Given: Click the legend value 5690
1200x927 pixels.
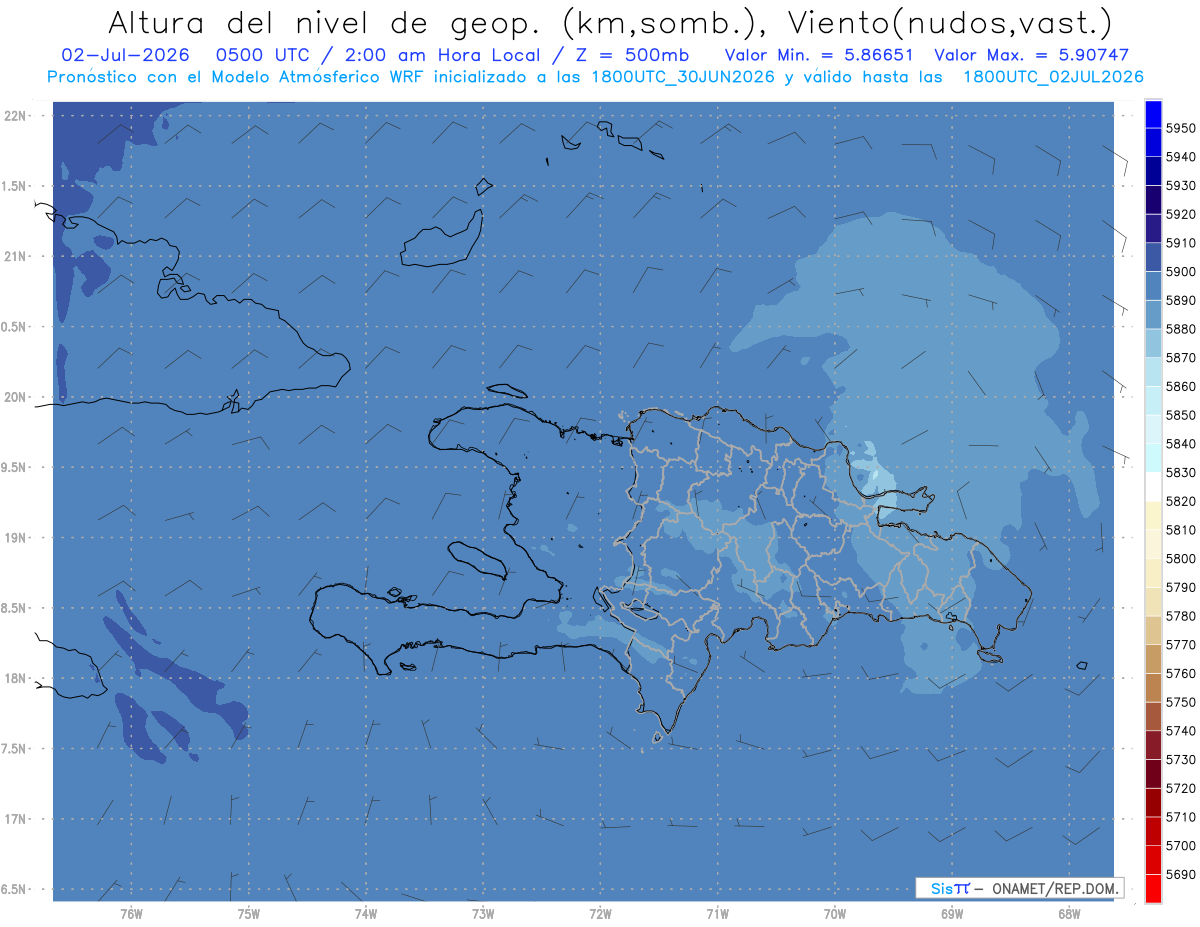Looking at the screenshot, I should coord(1180,874).
